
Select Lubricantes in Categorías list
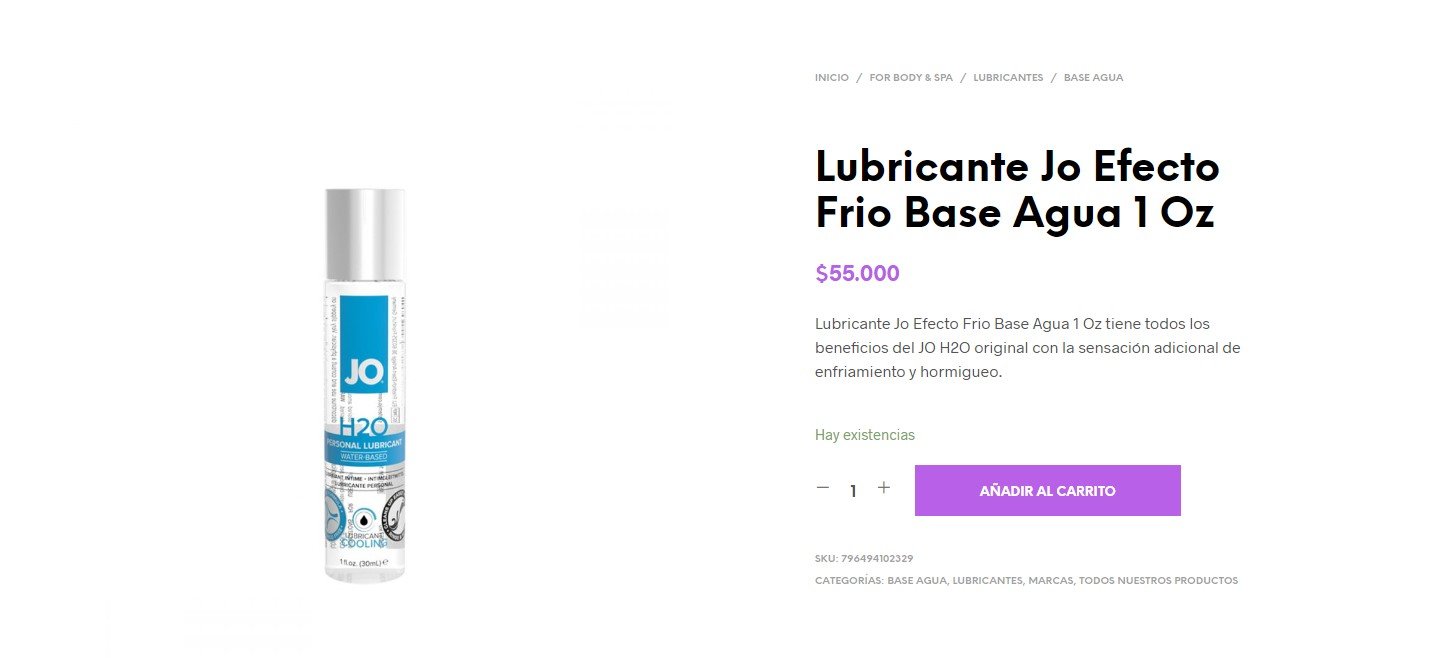click(x=987, y=581)
